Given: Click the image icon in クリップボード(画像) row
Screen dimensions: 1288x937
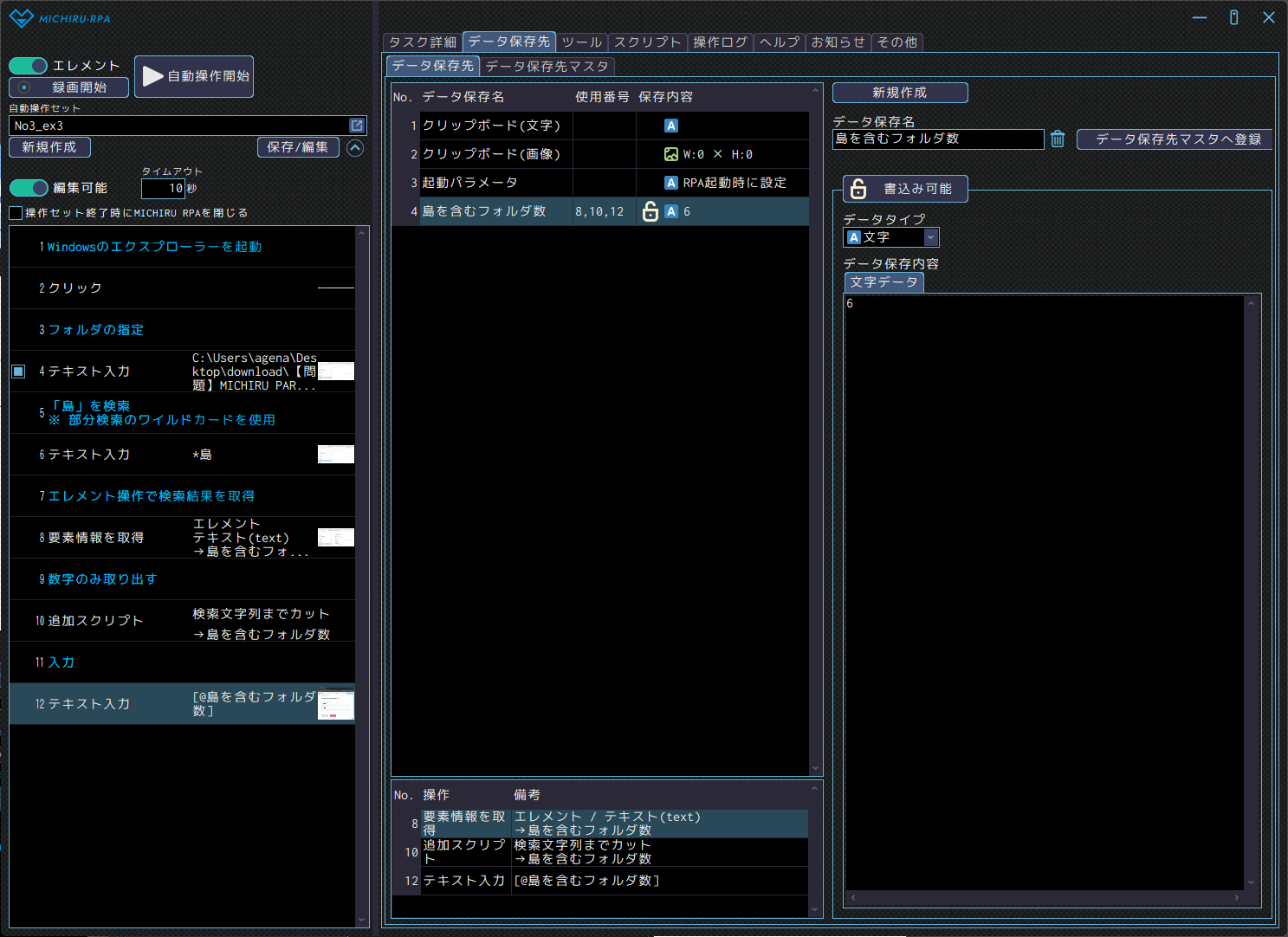Looking at the screenshot, I should pyautogui.click(x=671, y=154).
